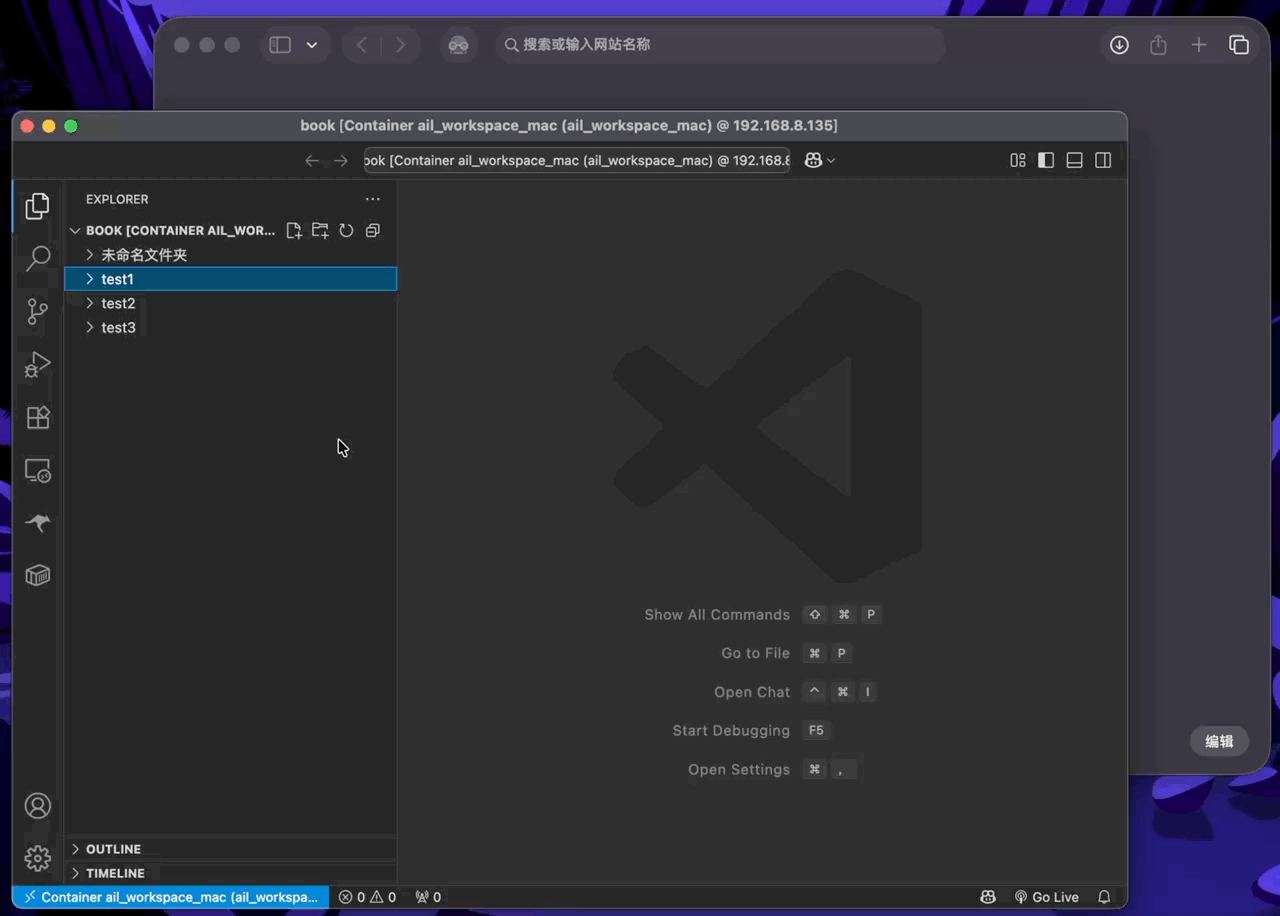The width and height of the screenshot is (1280, 916).
Task: Click the Safari share icon
Action: 1158,45
